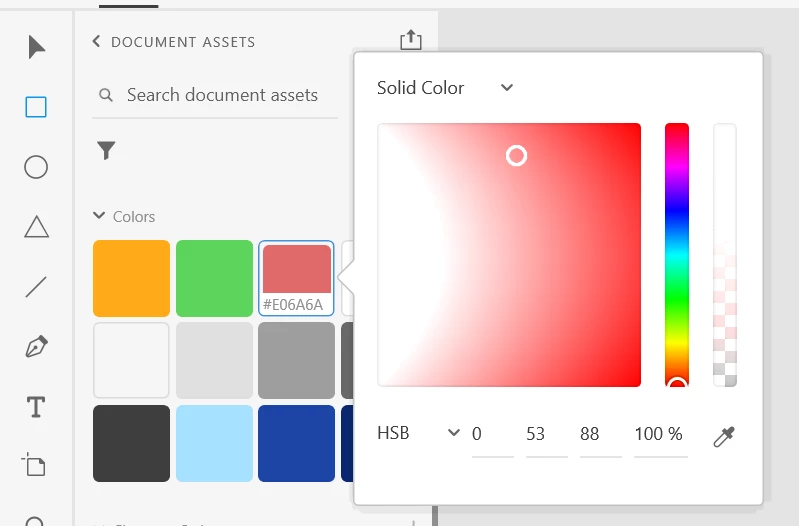This screenshot has height=526, width=799.
Task: Click the filter funnel icon
Action: [106, 150]
